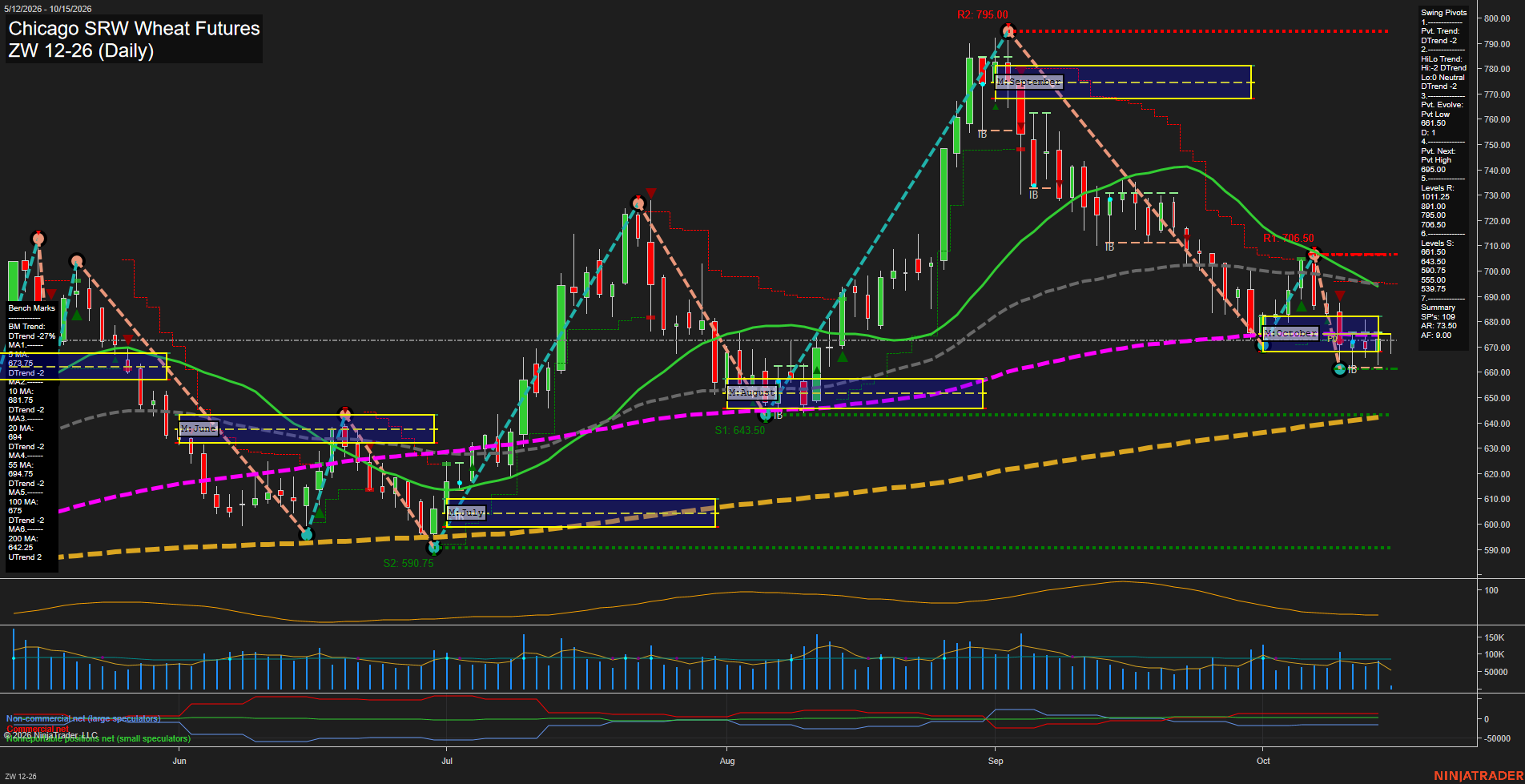
Task: Click the swing pivot low marker at 590.75
Action: coord(434,548)
